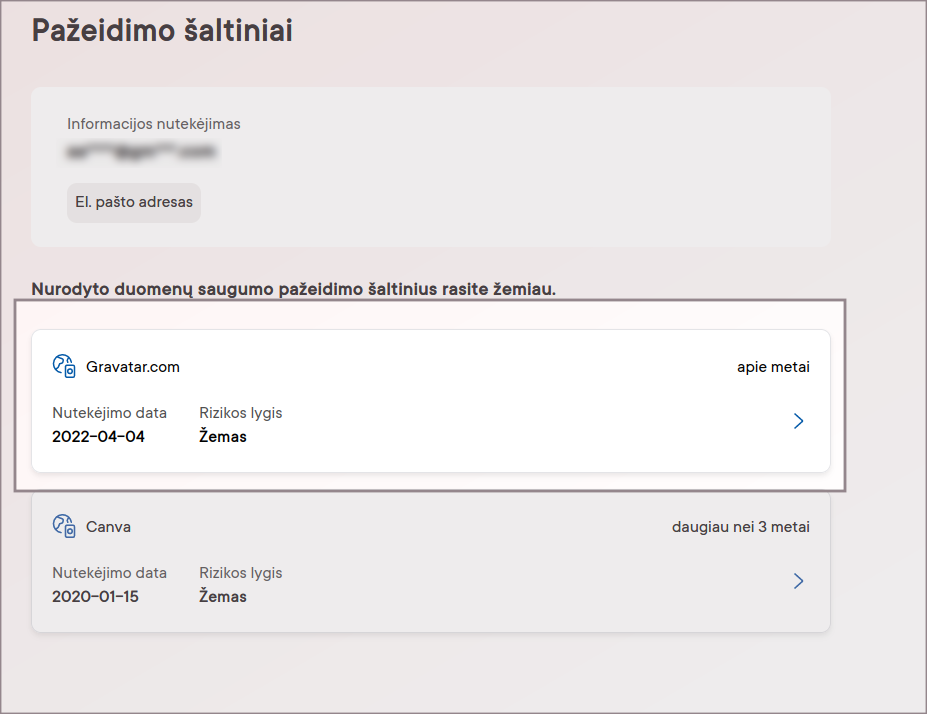Select Canva leak date 2020-01-15
The image size is (927, 714).
click(x=95, y=596)
